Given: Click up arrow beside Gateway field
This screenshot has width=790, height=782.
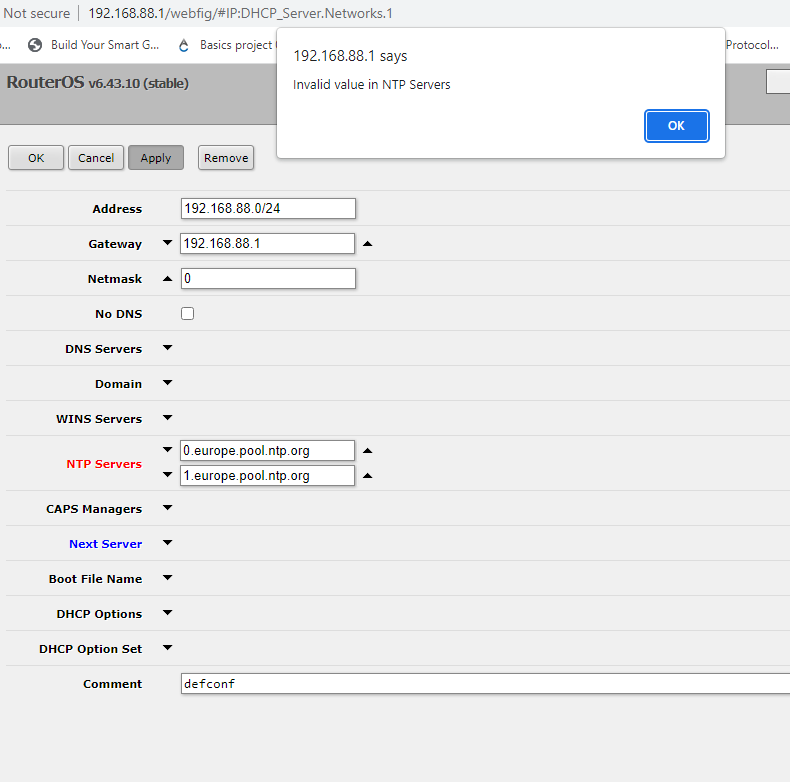Looking at the screenshot, I should 367,244.
